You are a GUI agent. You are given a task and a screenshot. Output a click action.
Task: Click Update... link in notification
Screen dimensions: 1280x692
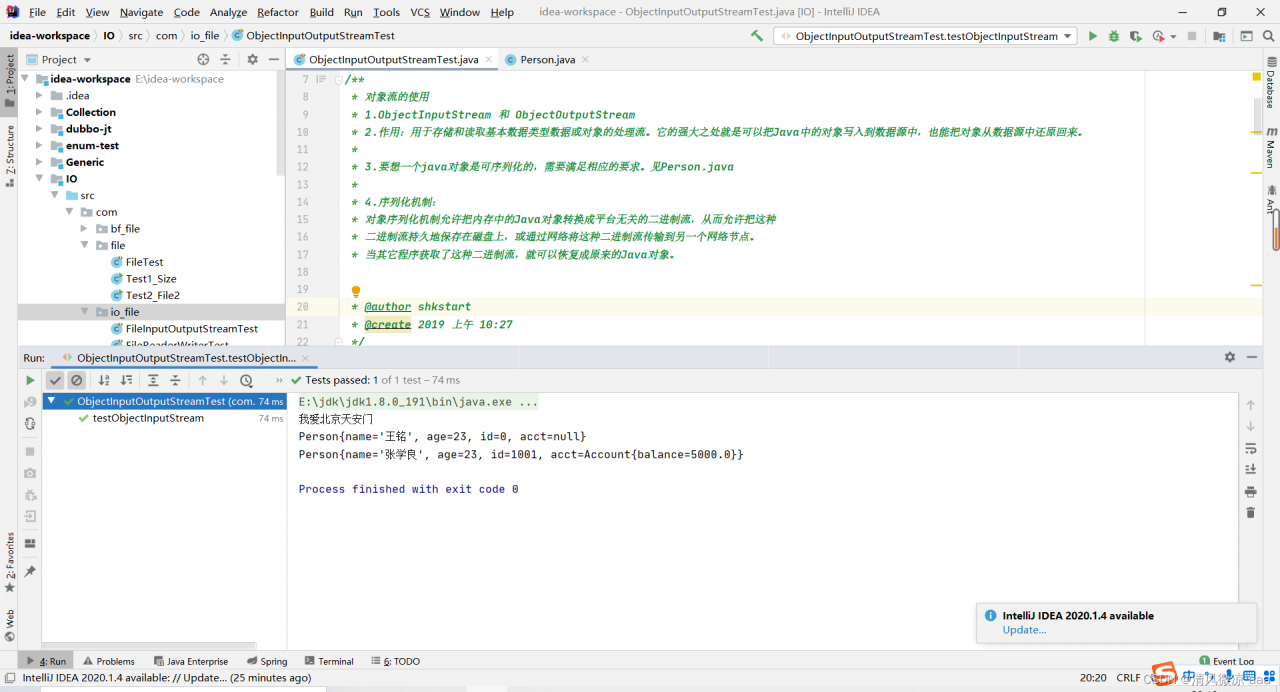[x=1024, y=630]
